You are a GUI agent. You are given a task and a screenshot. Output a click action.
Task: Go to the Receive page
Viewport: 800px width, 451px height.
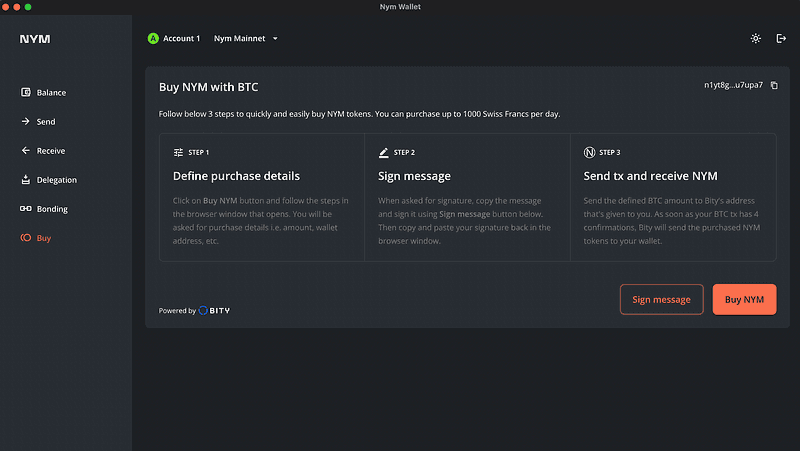click(x=43, y=151)
